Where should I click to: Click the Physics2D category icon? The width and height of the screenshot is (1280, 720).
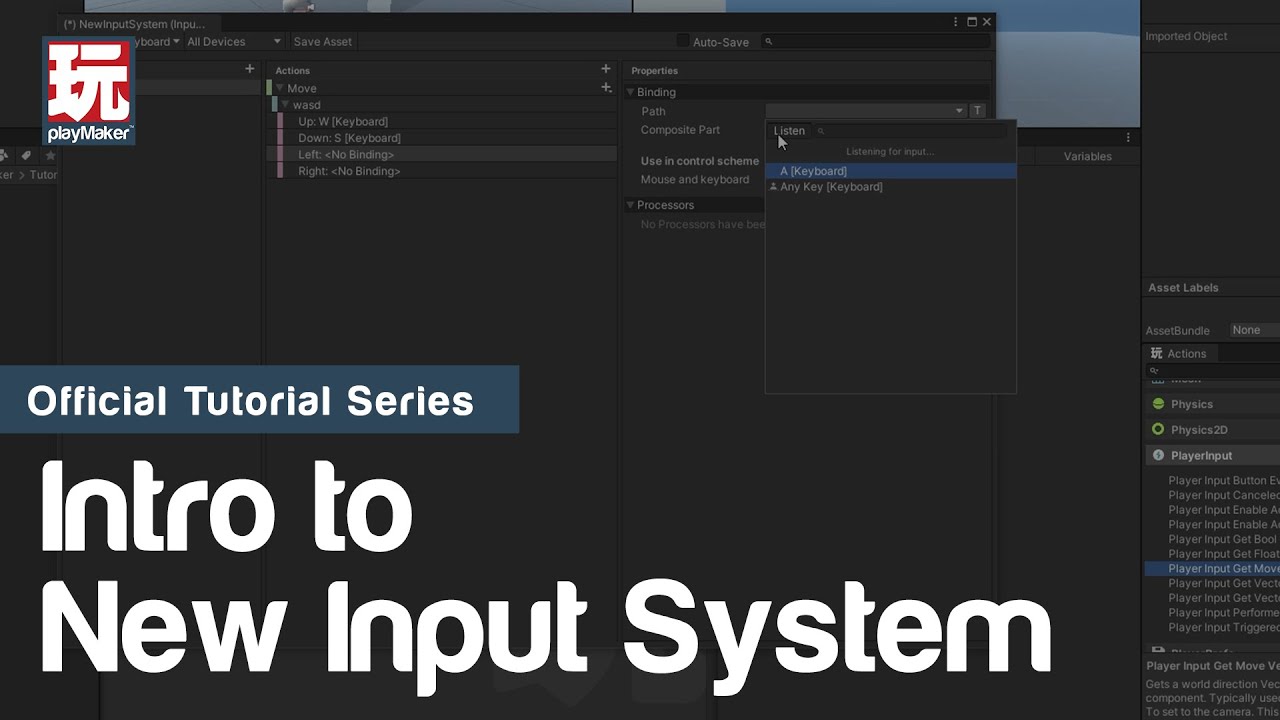[1158, 430]
